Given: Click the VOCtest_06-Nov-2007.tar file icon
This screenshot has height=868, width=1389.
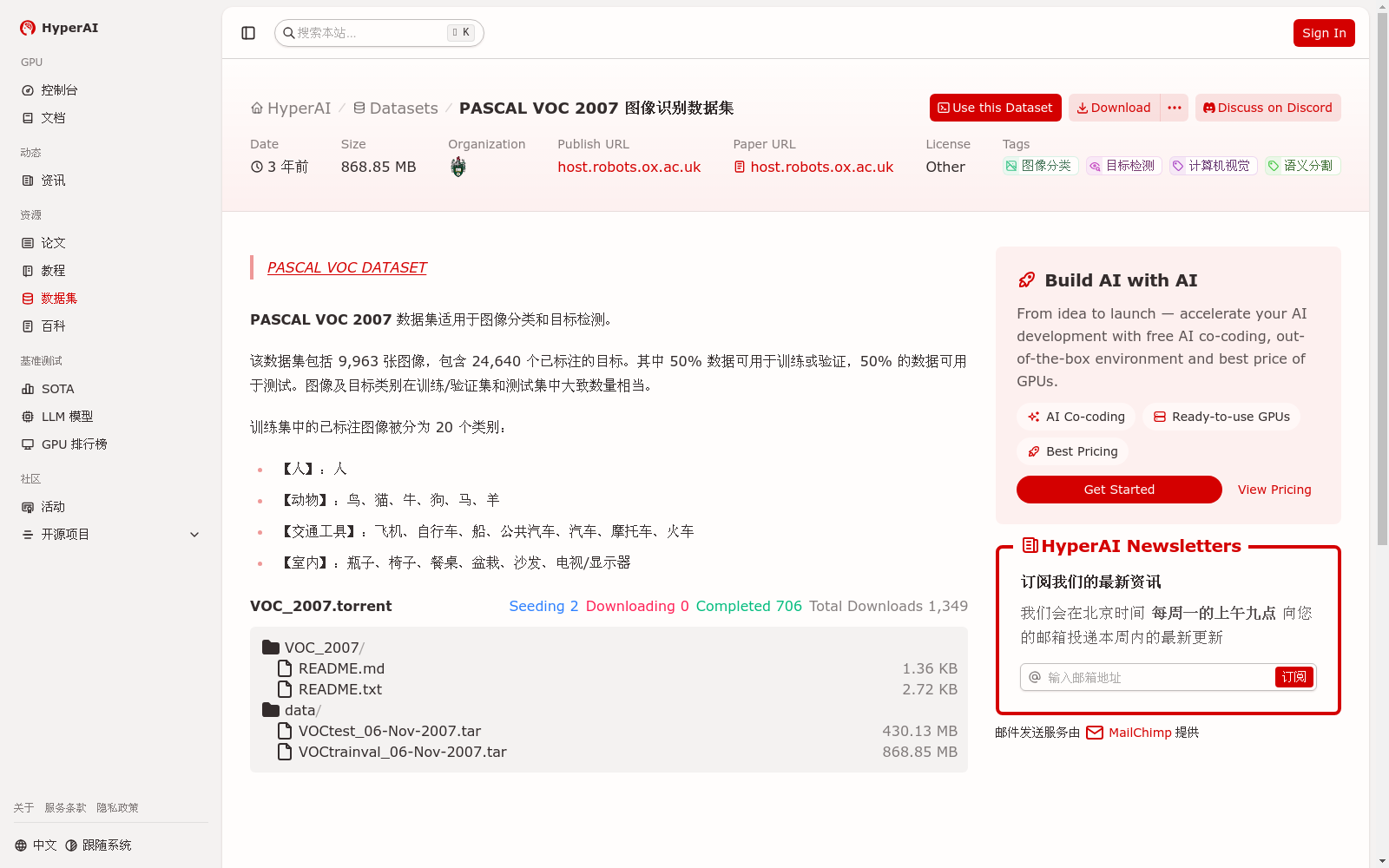Looking at the screenshot, I should (x=285, y=731).
